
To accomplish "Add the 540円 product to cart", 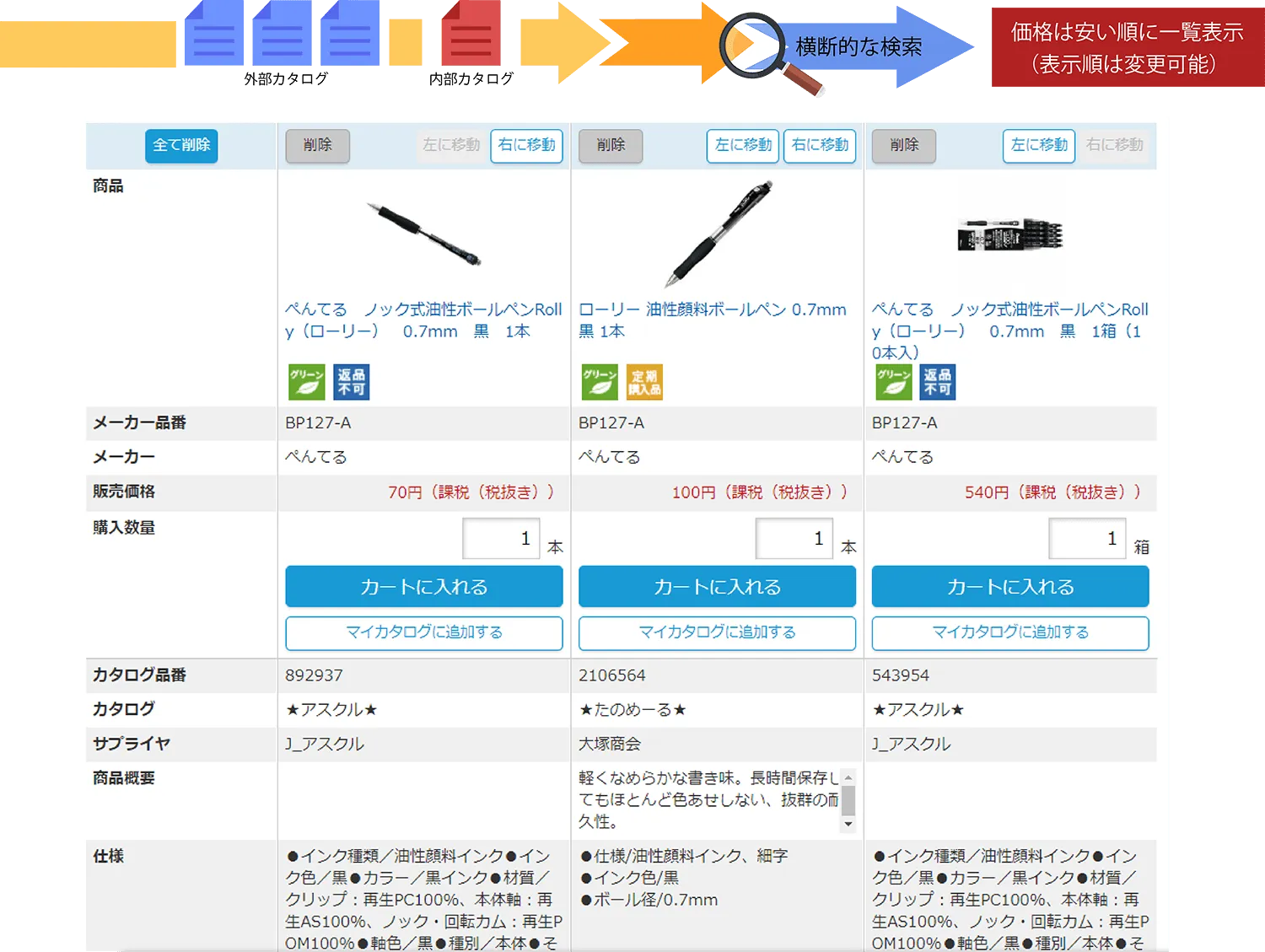I will pyautogui.click(x=1010, y=587).
